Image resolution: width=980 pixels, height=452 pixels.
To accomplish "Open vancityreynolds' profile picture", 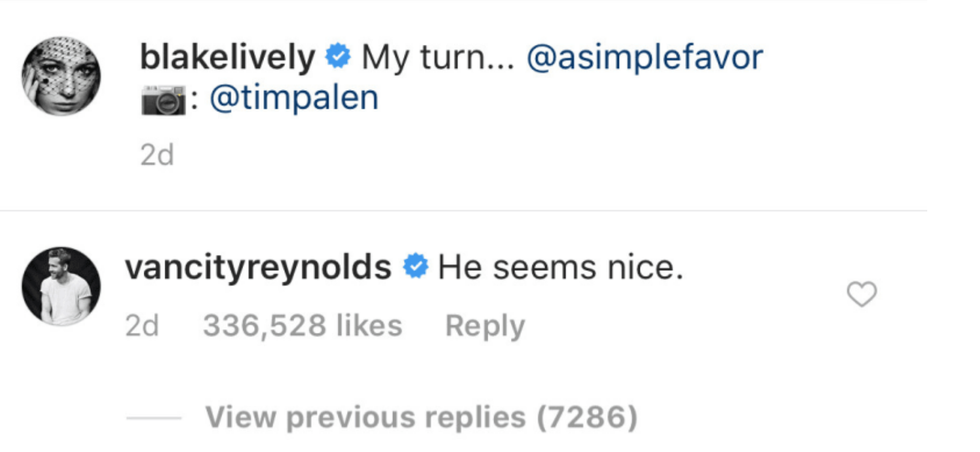I will tap(61, 286).
